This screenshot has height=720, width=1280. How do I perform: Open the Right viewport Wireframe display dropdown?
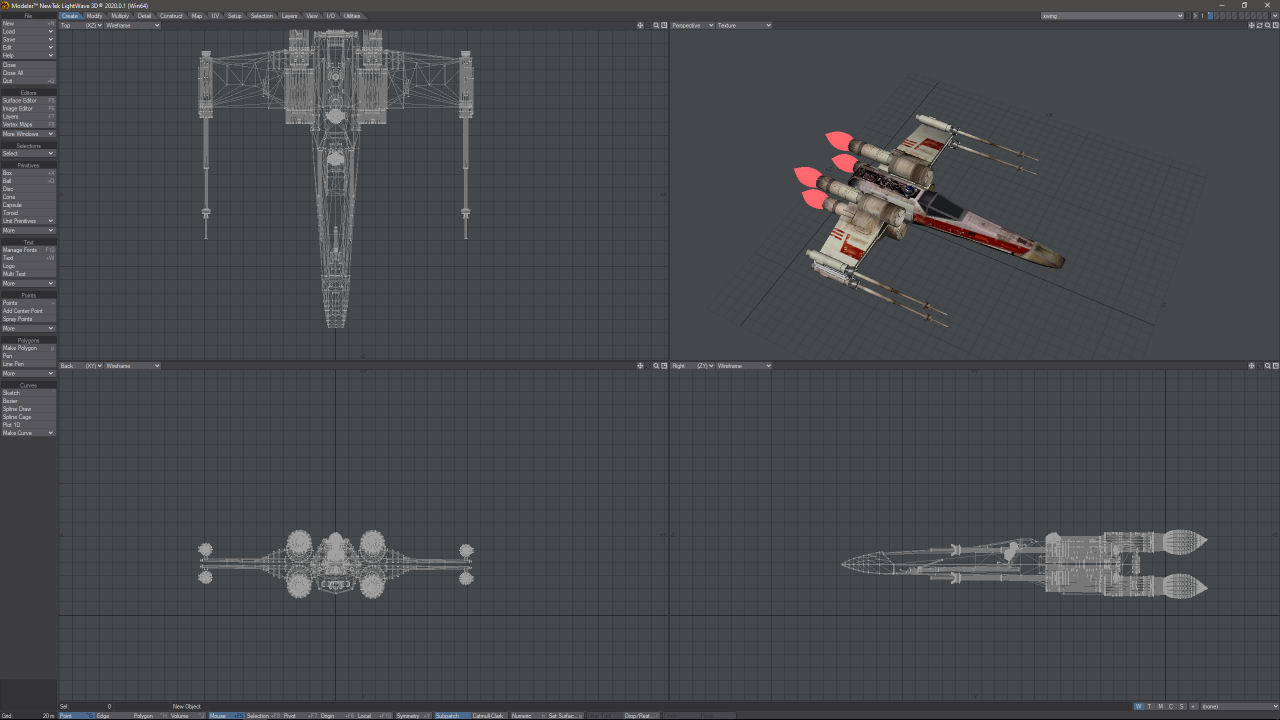tap(744, 366)
